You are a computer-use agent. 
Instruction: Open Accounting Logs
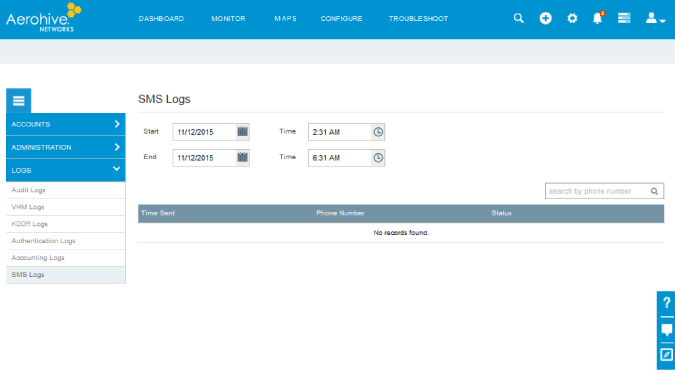[x=65, y=258]
